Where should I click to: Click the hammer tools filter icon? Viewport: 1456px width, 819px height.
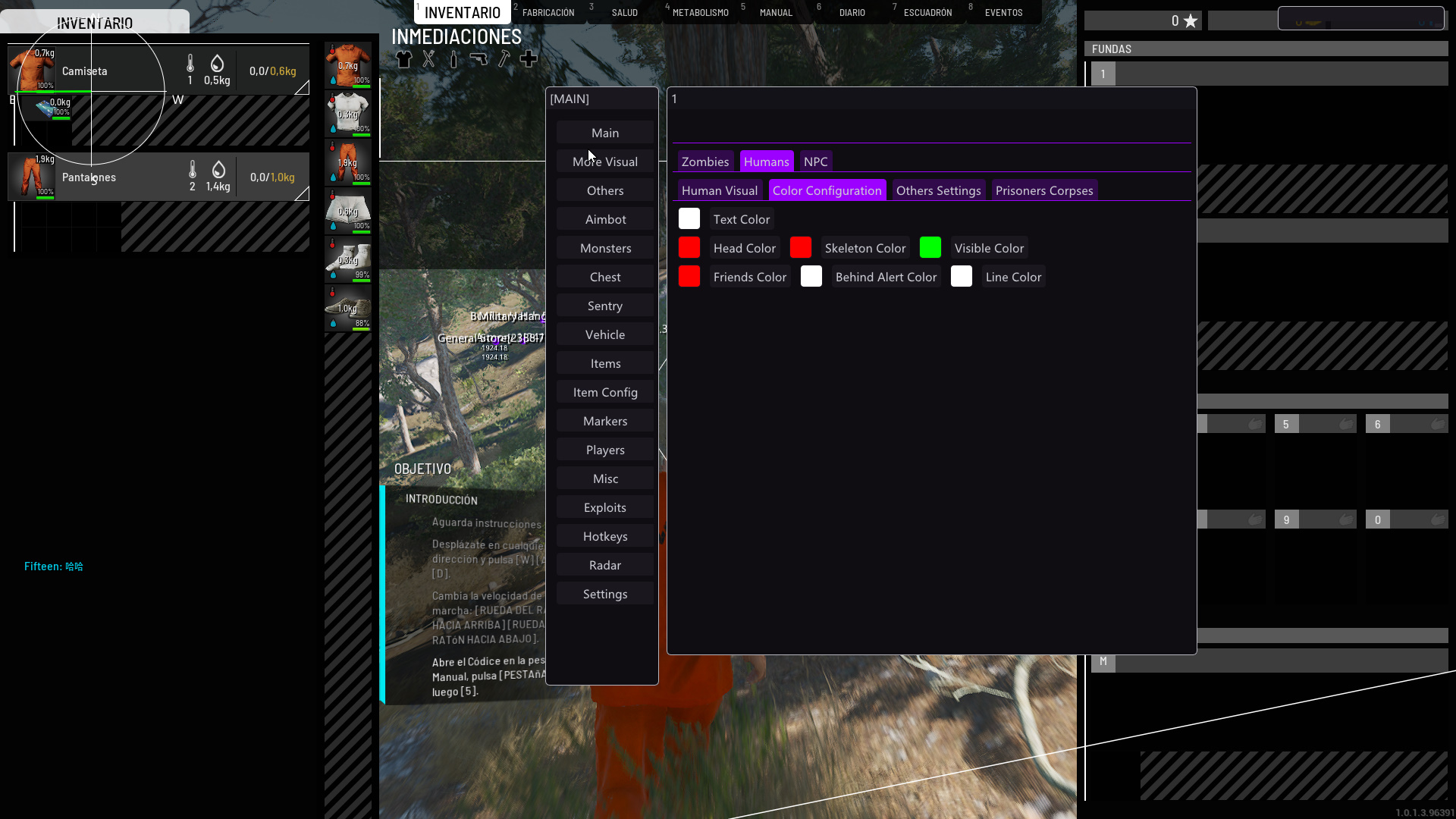click(x=504, y=59)
